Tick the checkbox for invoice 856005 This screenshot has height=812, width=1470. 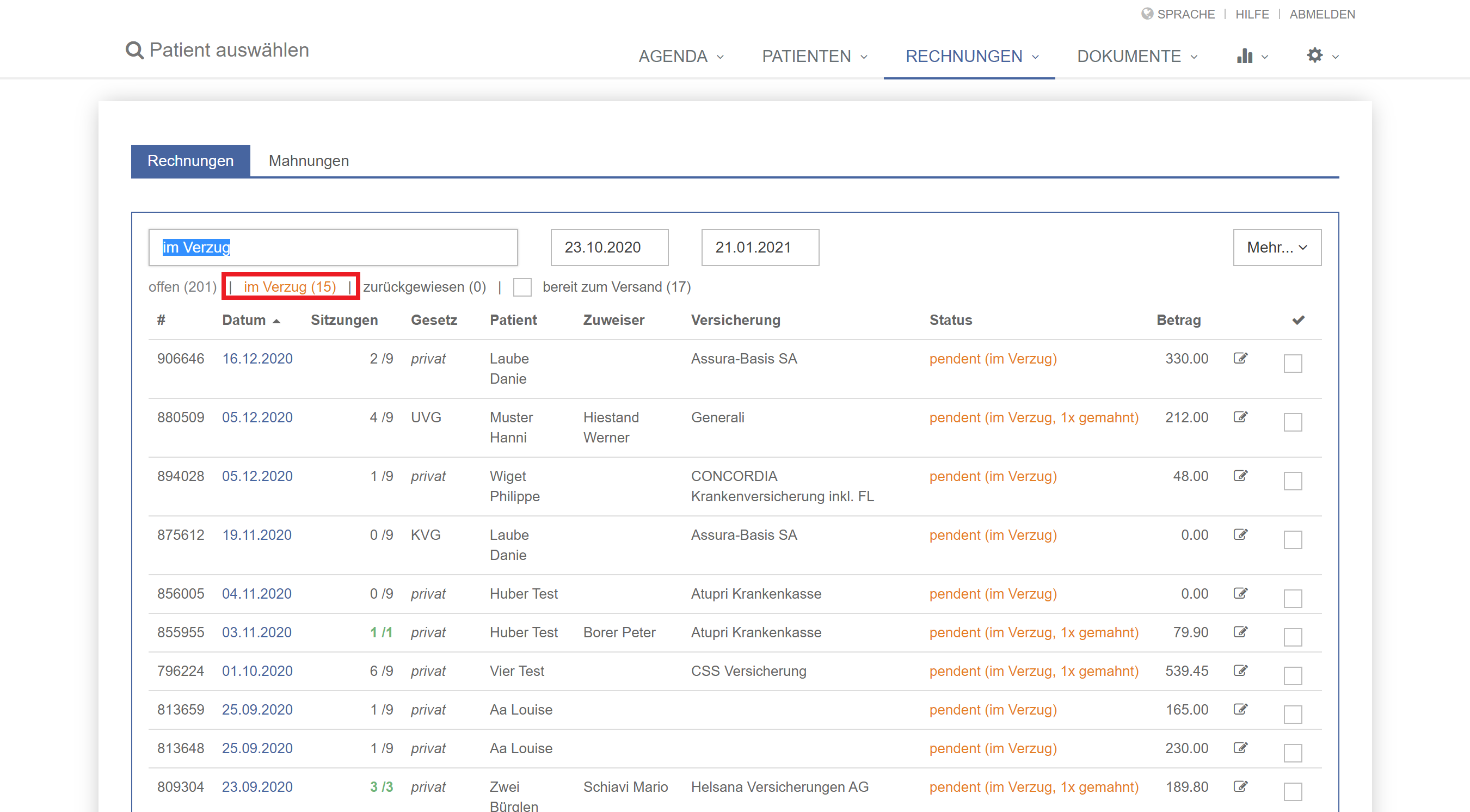pos(1293,599)
